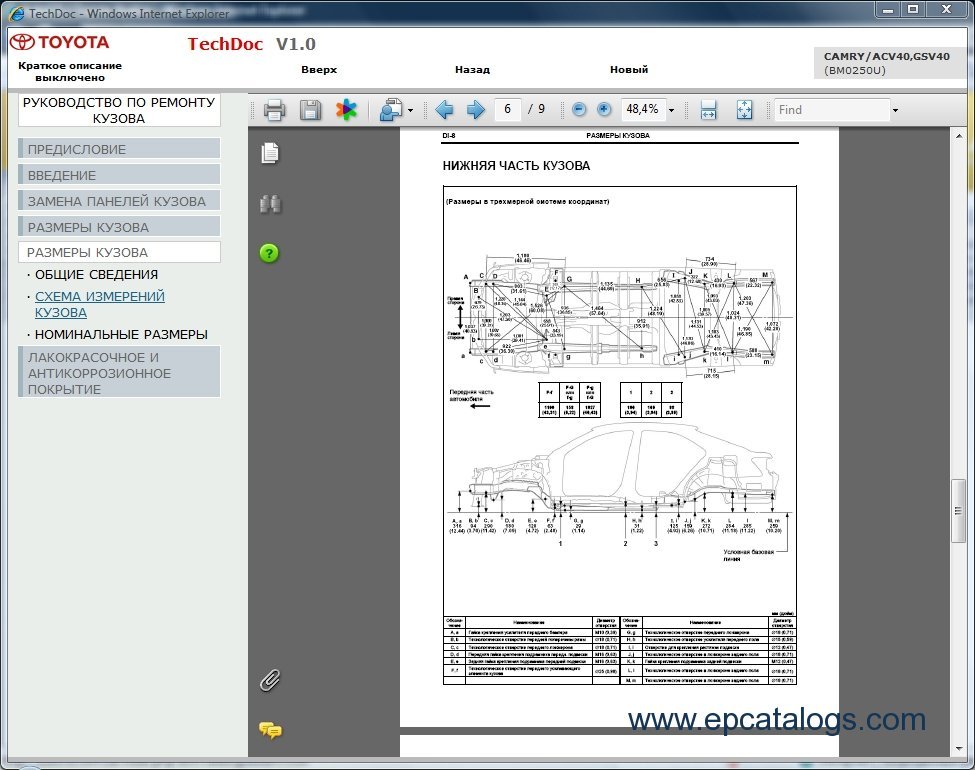Viewport: 975px width, 770px height.
Task: Click the PDF vertical scrollbar thumb
Action: [958, 511]
